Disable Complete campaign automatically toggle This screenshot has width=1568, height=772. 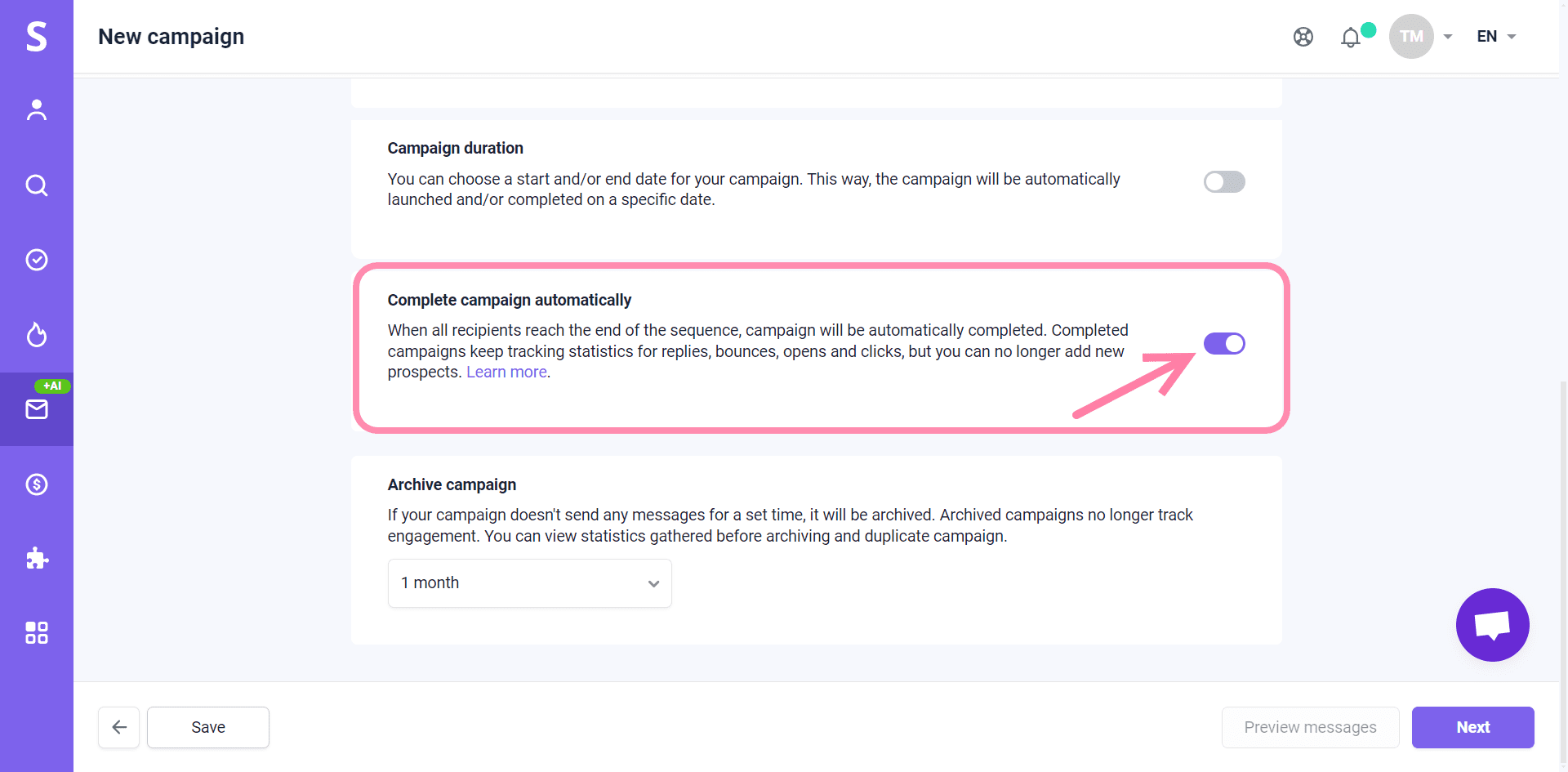(1223, 344)
